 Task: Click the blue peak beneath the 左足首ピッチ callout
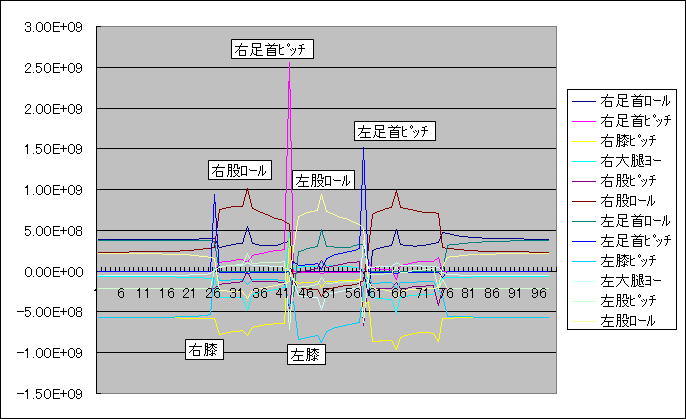(363, 149)
